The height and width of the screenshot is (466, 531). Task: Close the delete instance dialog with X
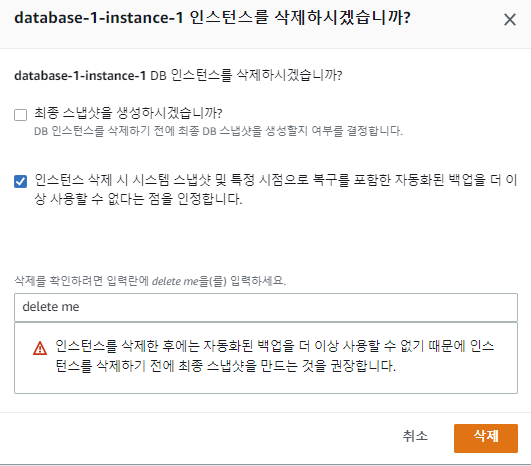tap(510, 20)
